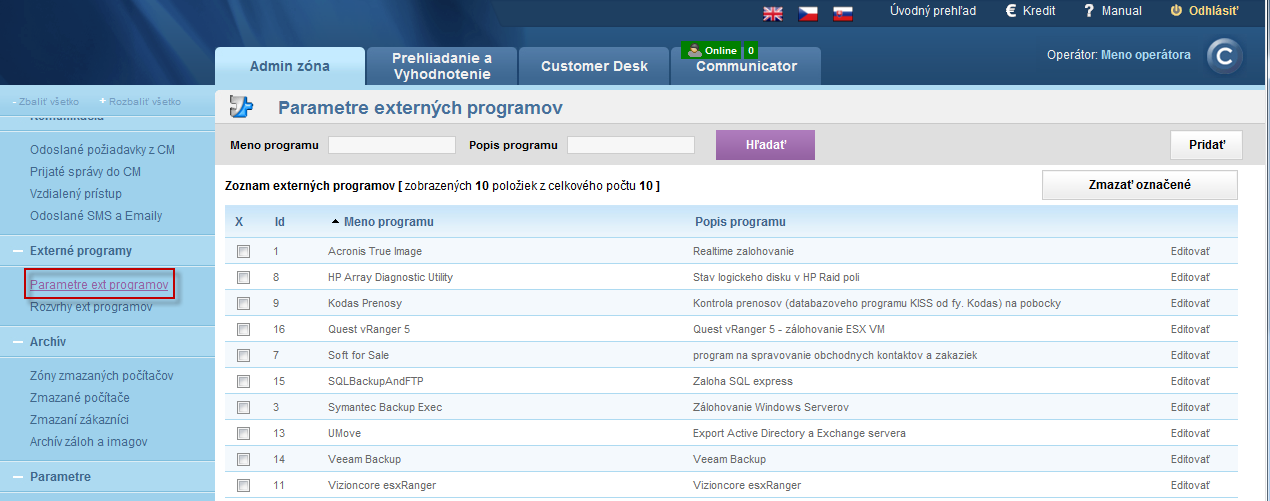
Task: Go to the Communicator tab
Action: [746, 67]
